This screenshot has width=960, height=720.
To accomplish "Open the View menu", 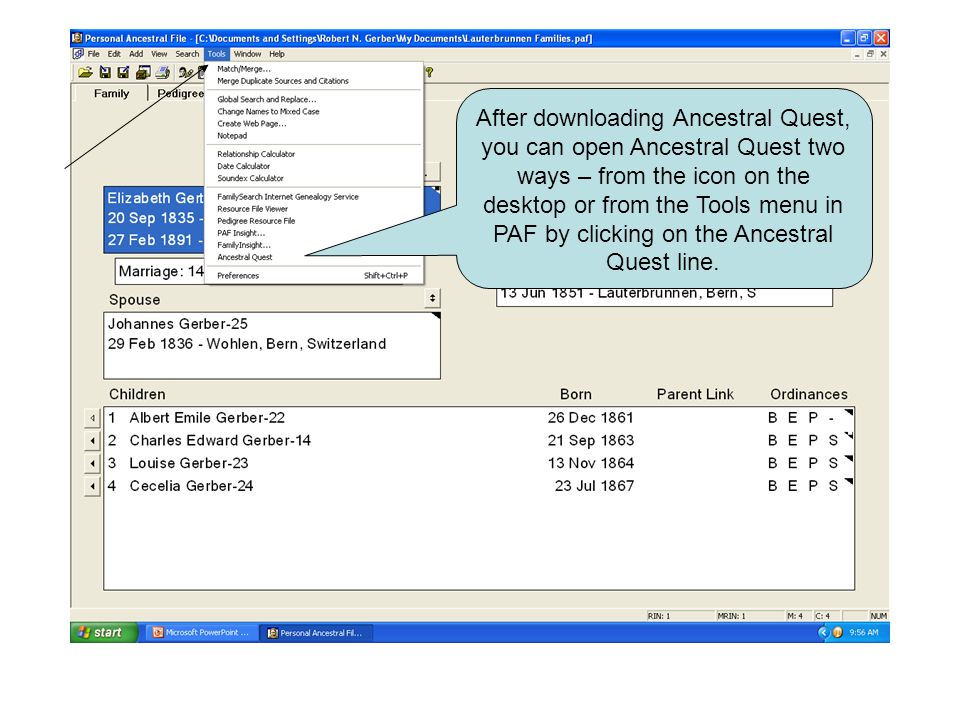I will pos(159,54).
